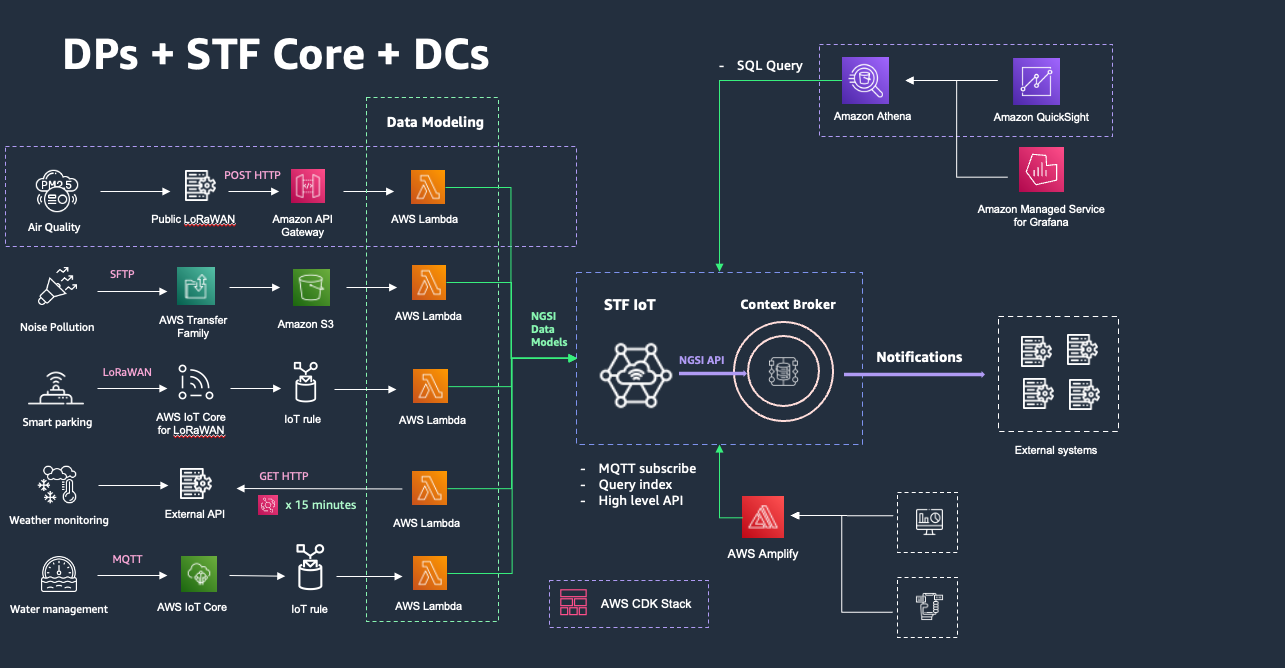Click the Amazon Athena icon
Viewport: 1285px width, 668px height.
point(865,81)
